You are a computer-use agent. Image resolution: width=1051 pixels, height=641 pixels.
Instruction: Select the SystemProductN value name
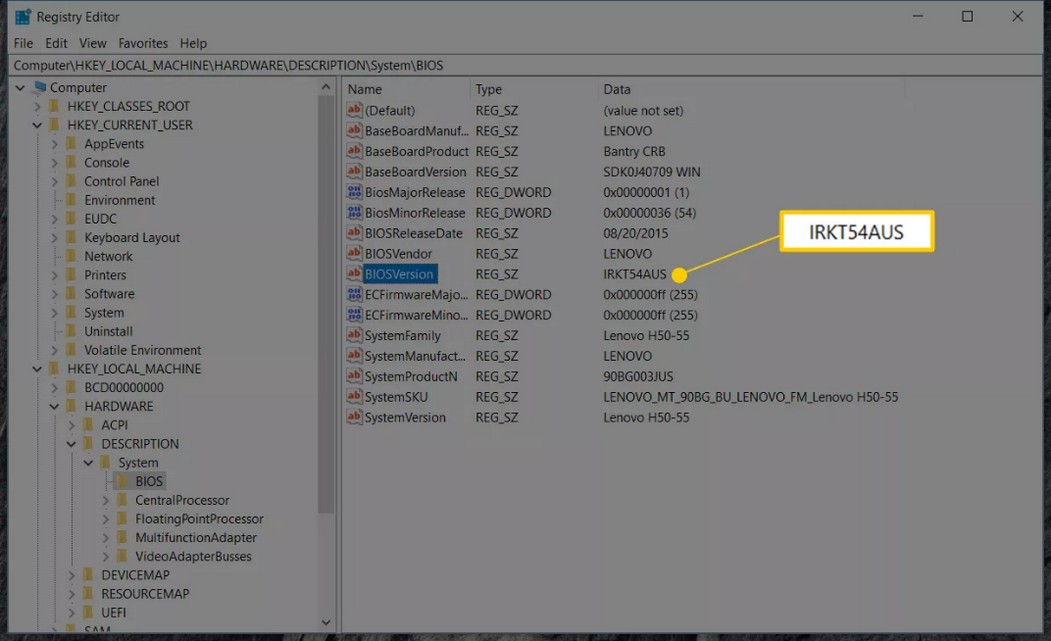(411, 376)
